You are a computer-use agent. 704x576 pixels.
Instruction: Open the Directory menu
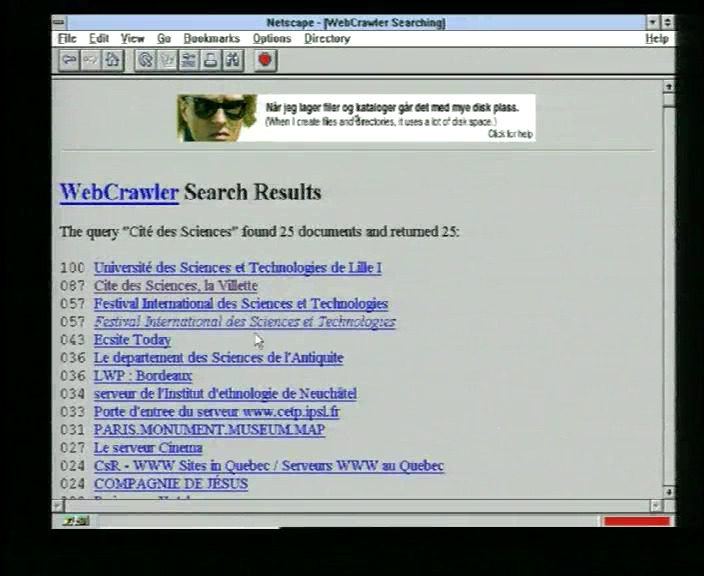pyautogui.click(x=327, y=39)
